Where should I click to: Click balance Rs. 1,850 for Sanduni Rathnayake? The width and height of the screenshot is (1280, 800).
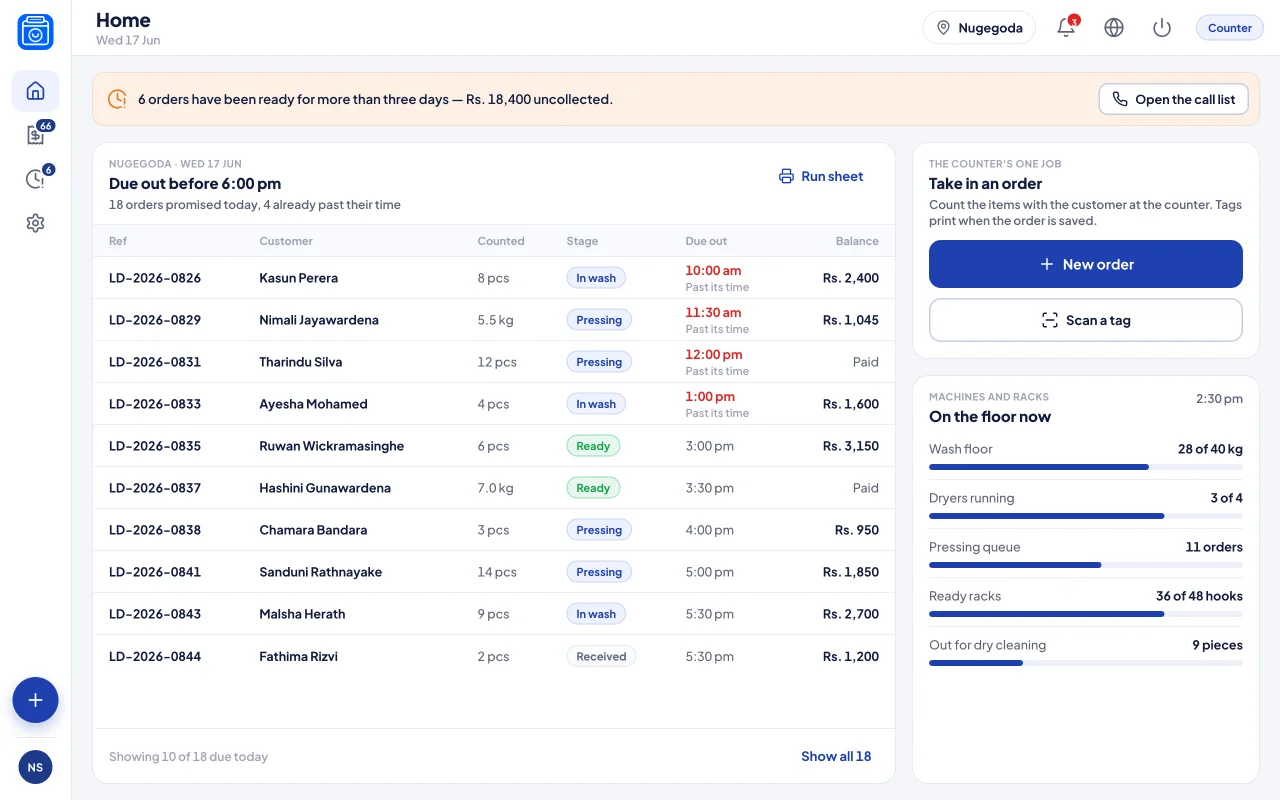851,572
